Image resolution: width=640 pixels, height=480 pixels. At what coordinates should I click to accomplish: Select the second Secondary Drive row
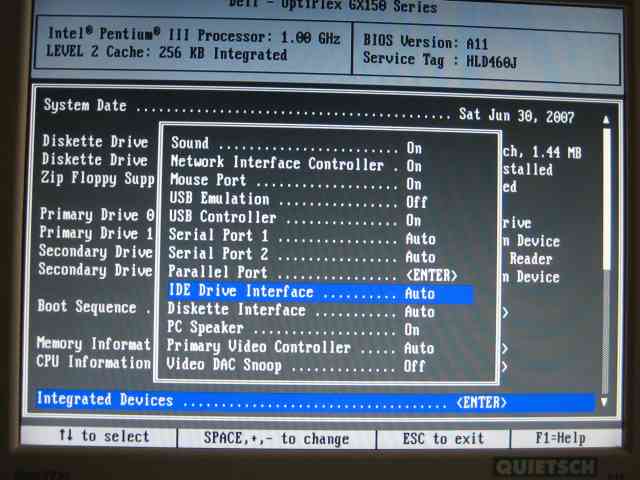[x=95, y=270]
